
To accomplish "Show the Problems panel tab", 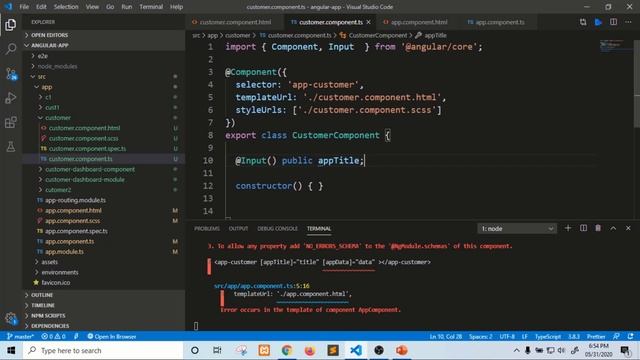I will 207,229.
